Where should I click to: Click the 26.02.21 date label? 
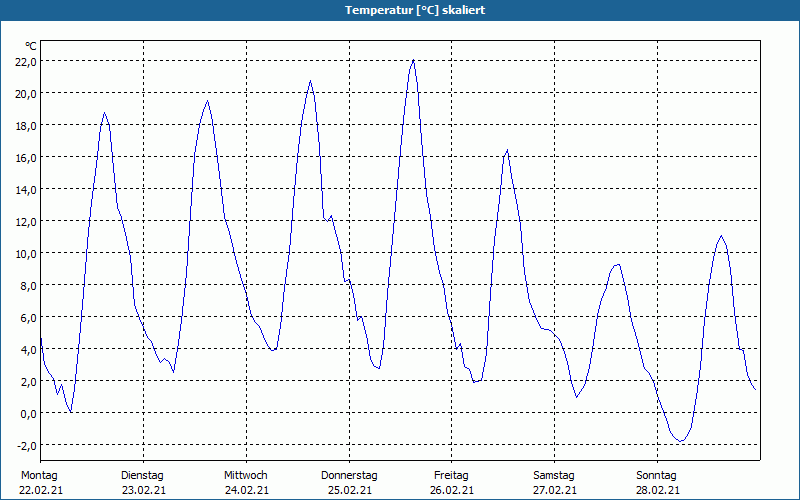click(x=452, y=490)
